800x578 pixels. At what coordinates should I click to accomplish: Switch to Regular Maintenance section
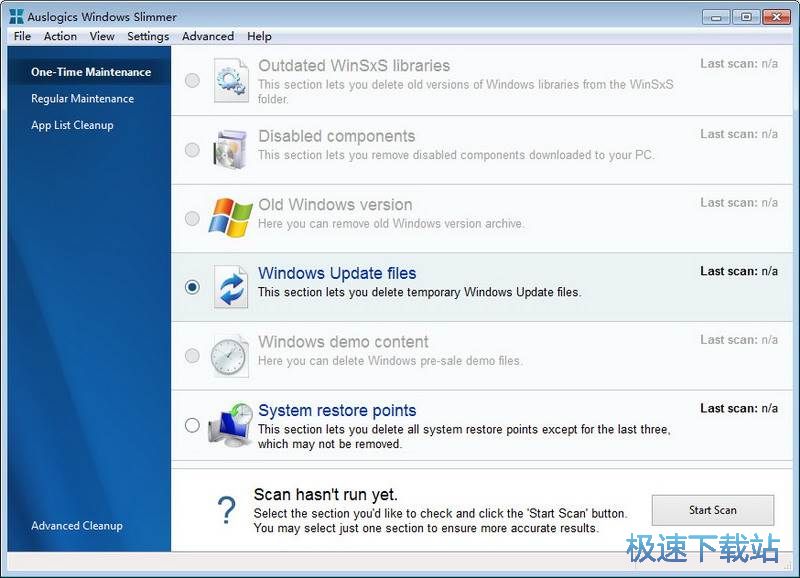pos(82,99)
